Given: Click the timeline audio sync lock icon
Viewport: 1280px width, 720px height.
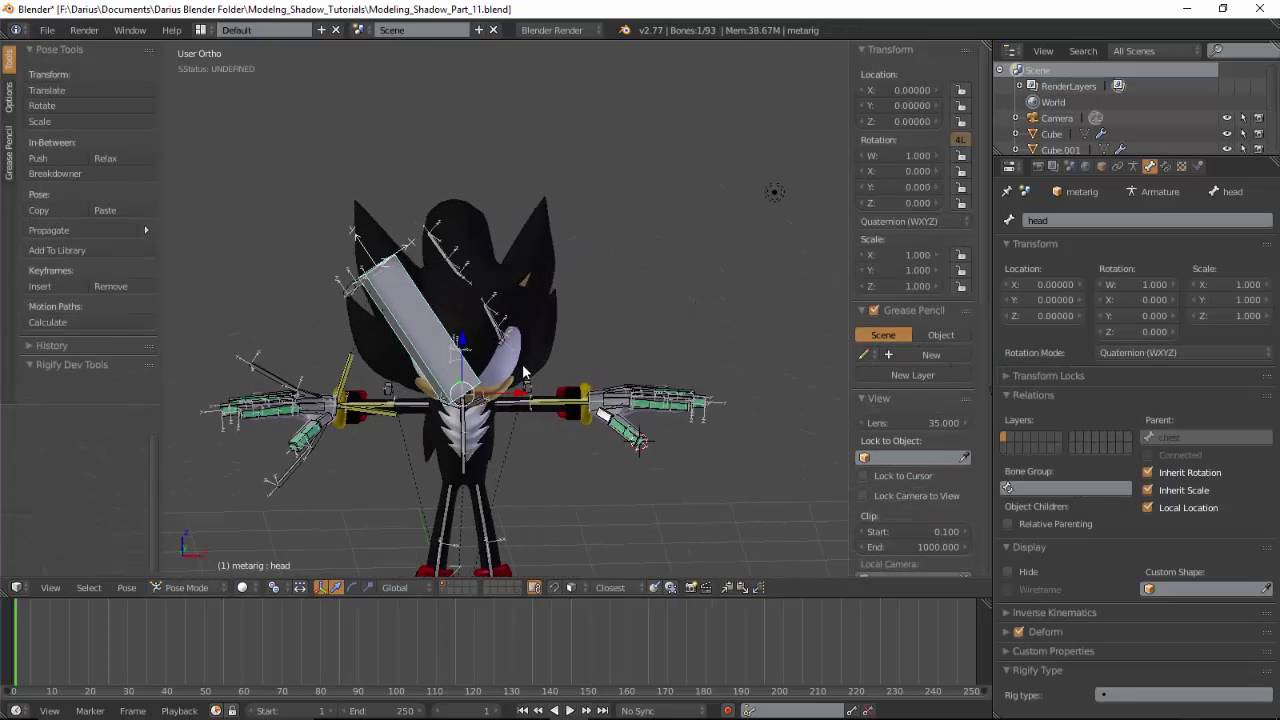Looking at the screenshot, I should [x=232, y=711].
